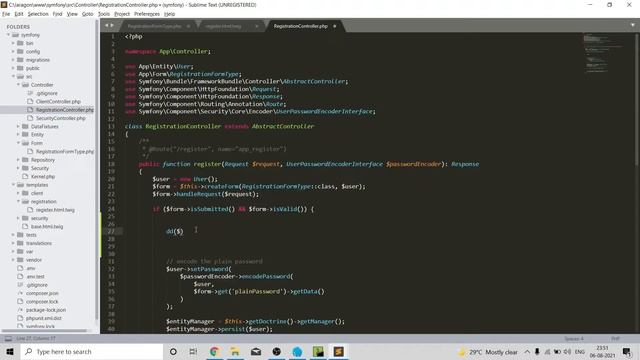The width and height of the screenshot is (640, 360).
Task: Collapse the Form folder
Action: click(18, 143)
